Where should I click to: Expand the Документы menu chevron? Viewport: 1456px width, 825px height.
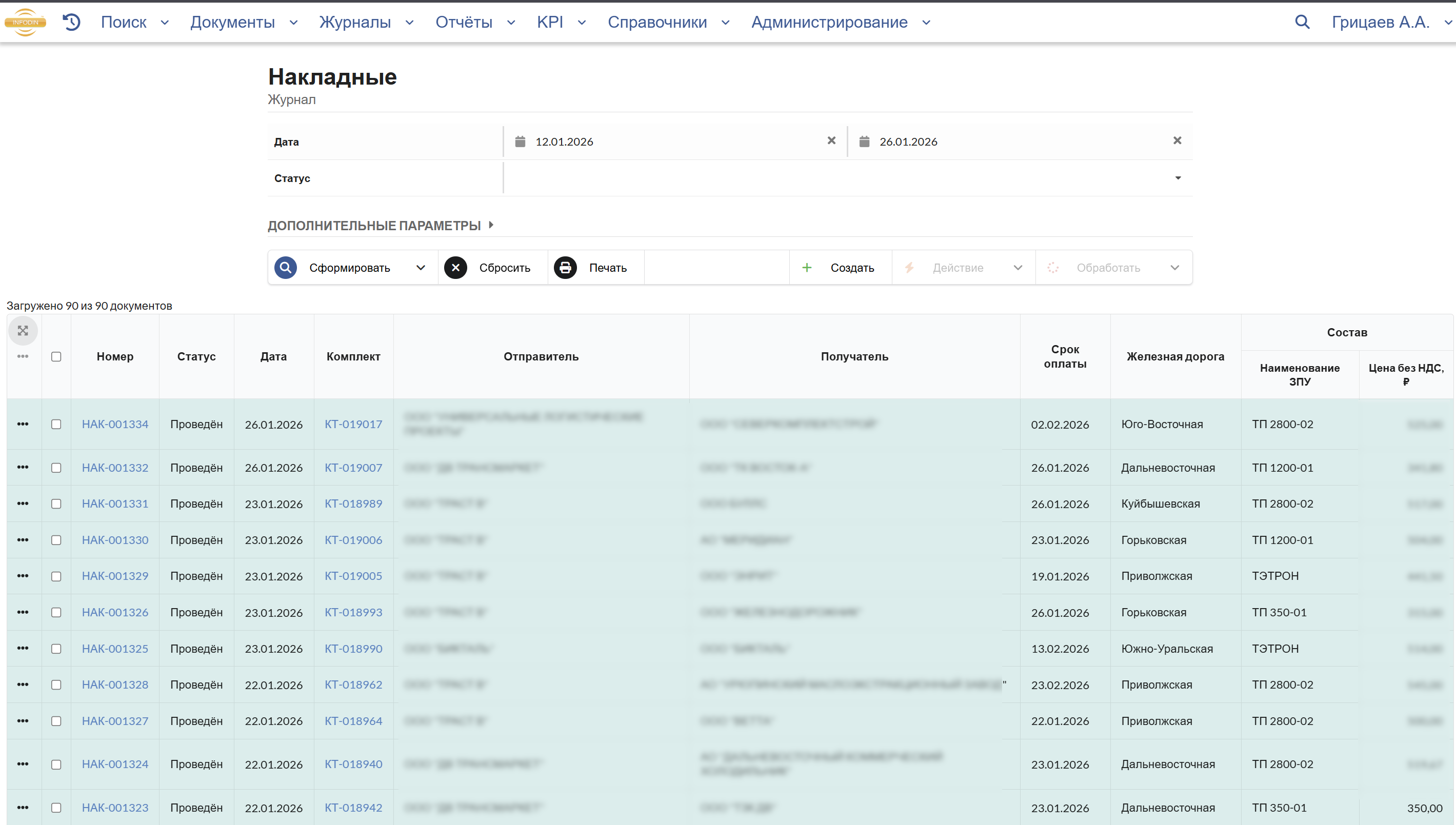coord(293,23)
